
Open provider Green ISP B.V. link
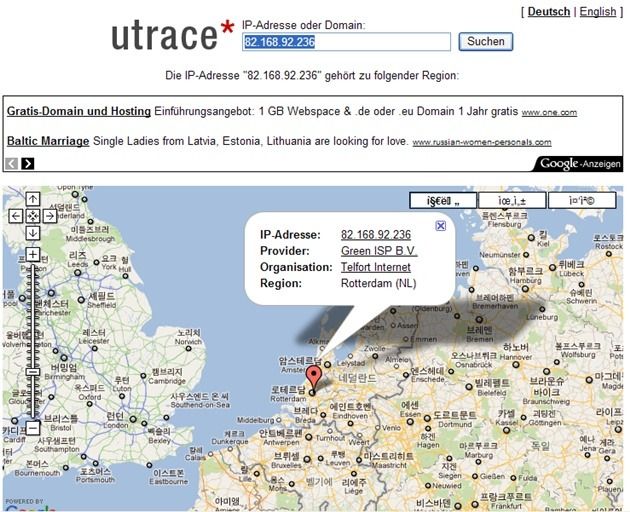pos(379,251)
